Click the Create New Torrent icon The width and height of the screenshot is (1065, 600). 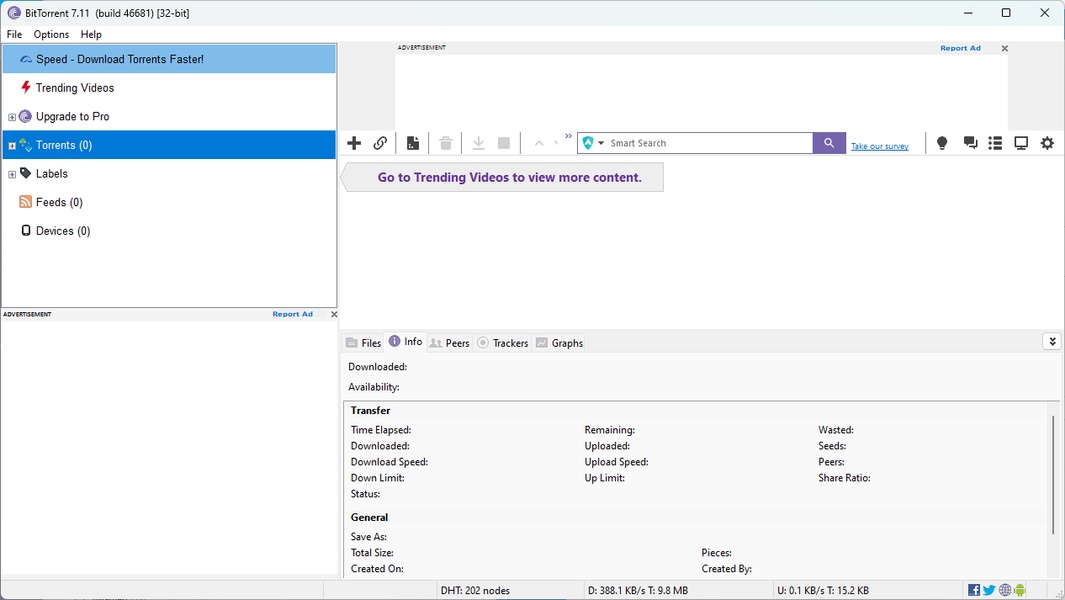(413, 143)
